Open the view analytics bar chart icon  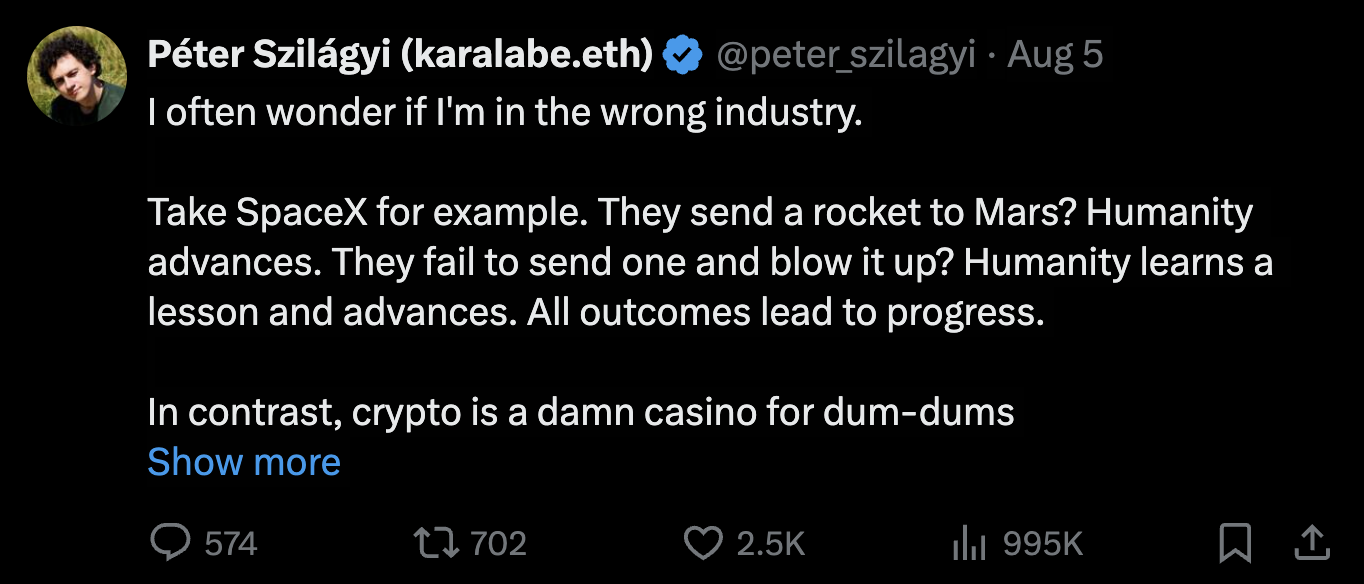[x=968, y=542]
